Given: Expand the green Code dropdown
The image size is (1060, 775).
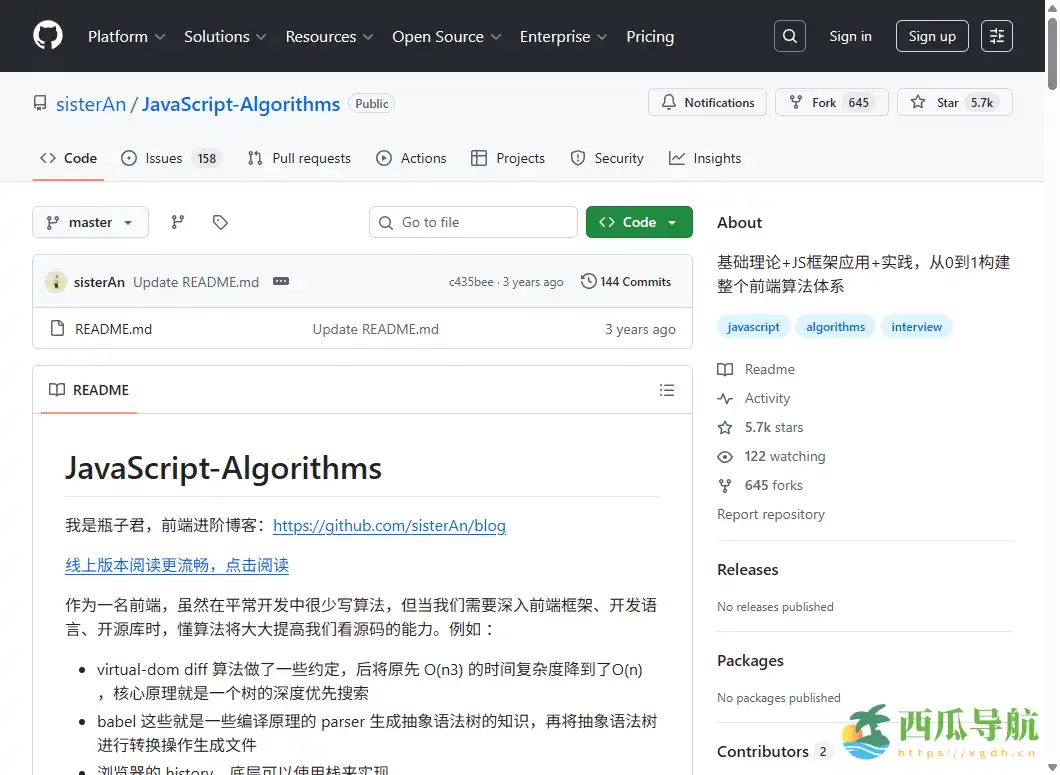Looking at the screenshot, I should click(x=639, y=222).
